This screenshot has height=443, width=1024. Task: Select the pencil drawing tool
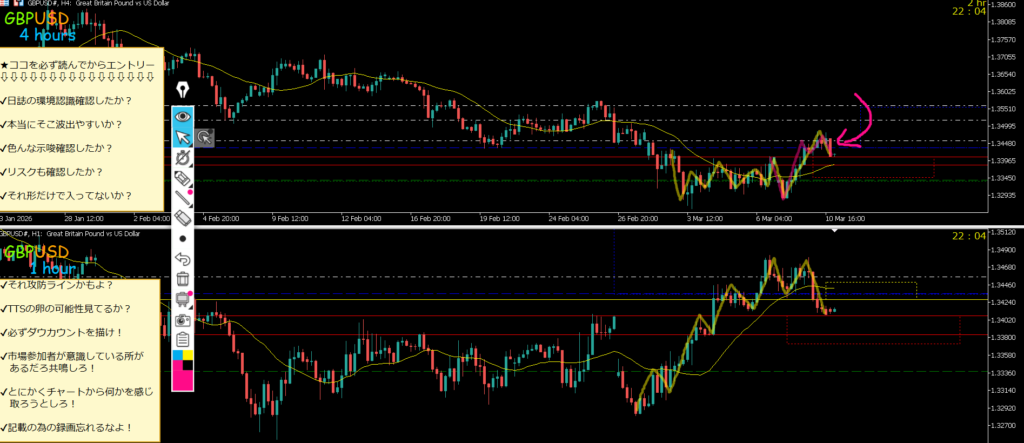click(183, 198)
